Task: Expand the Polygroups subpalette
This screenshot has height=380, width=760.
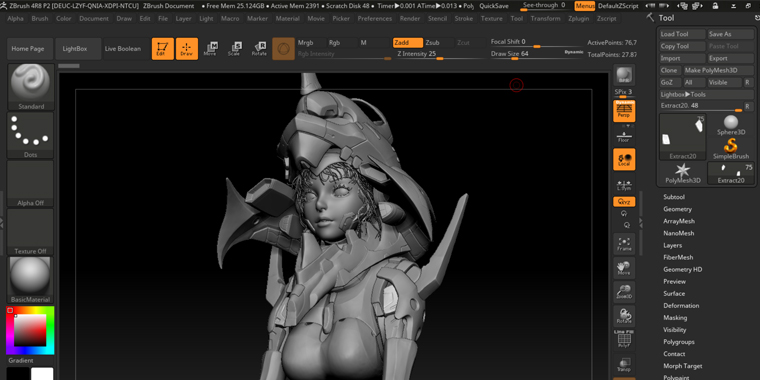Action: click(x=679, y=342)
